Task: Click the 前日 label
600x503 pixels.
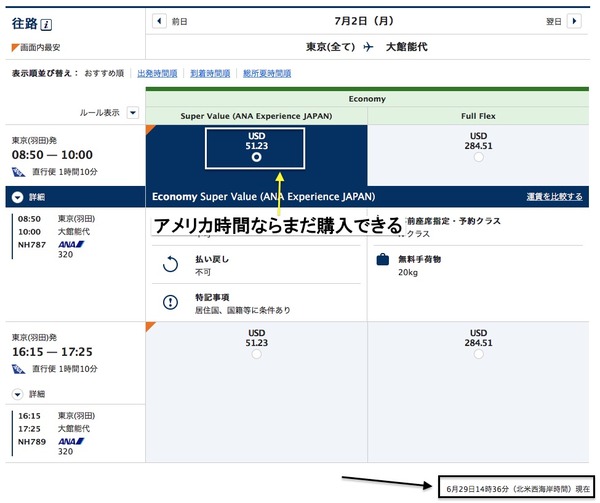Action: [179, 21]
